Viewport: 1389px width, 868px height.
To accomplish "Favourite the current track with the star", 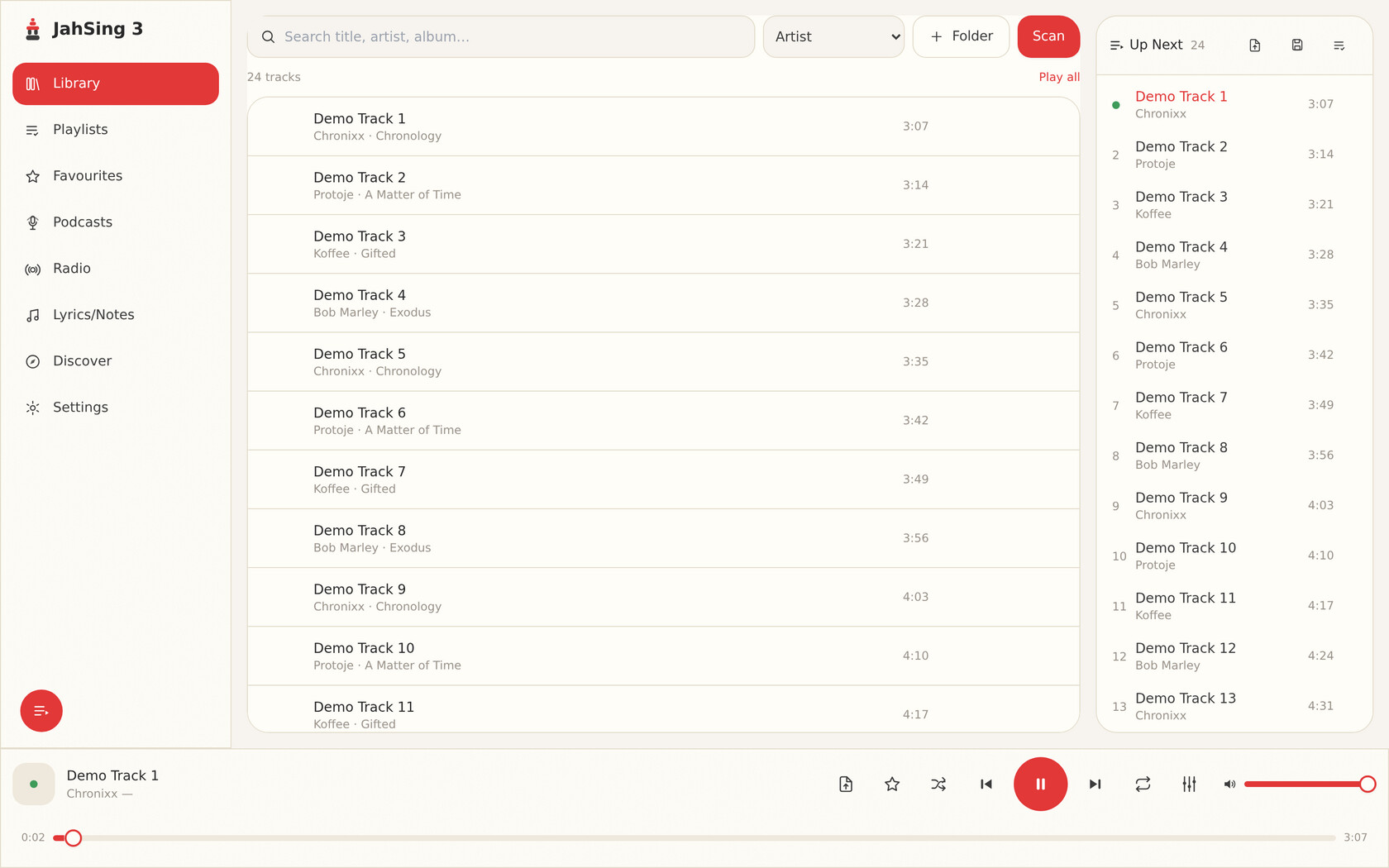I will 892,784.
